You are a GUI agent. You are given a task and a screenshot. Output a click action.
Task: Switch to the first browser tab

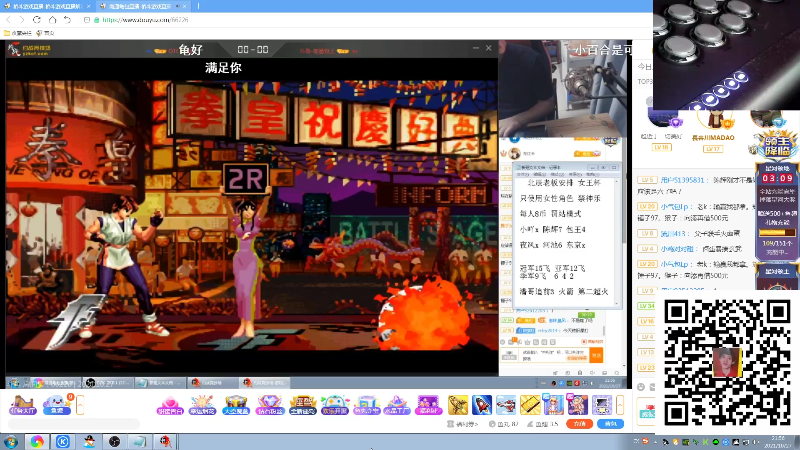coord(47,6)
